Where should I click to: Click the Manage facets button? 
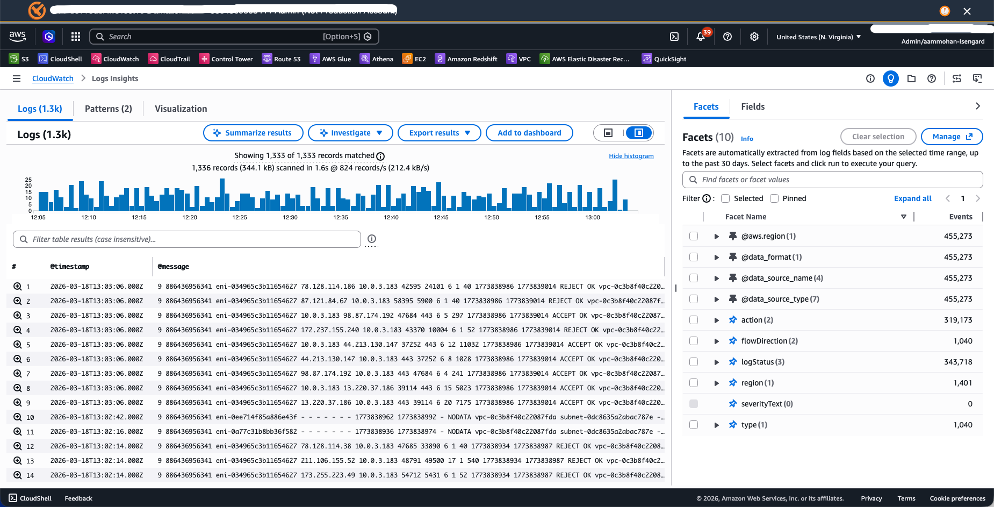pyautogui.click(x=952, y=136)
